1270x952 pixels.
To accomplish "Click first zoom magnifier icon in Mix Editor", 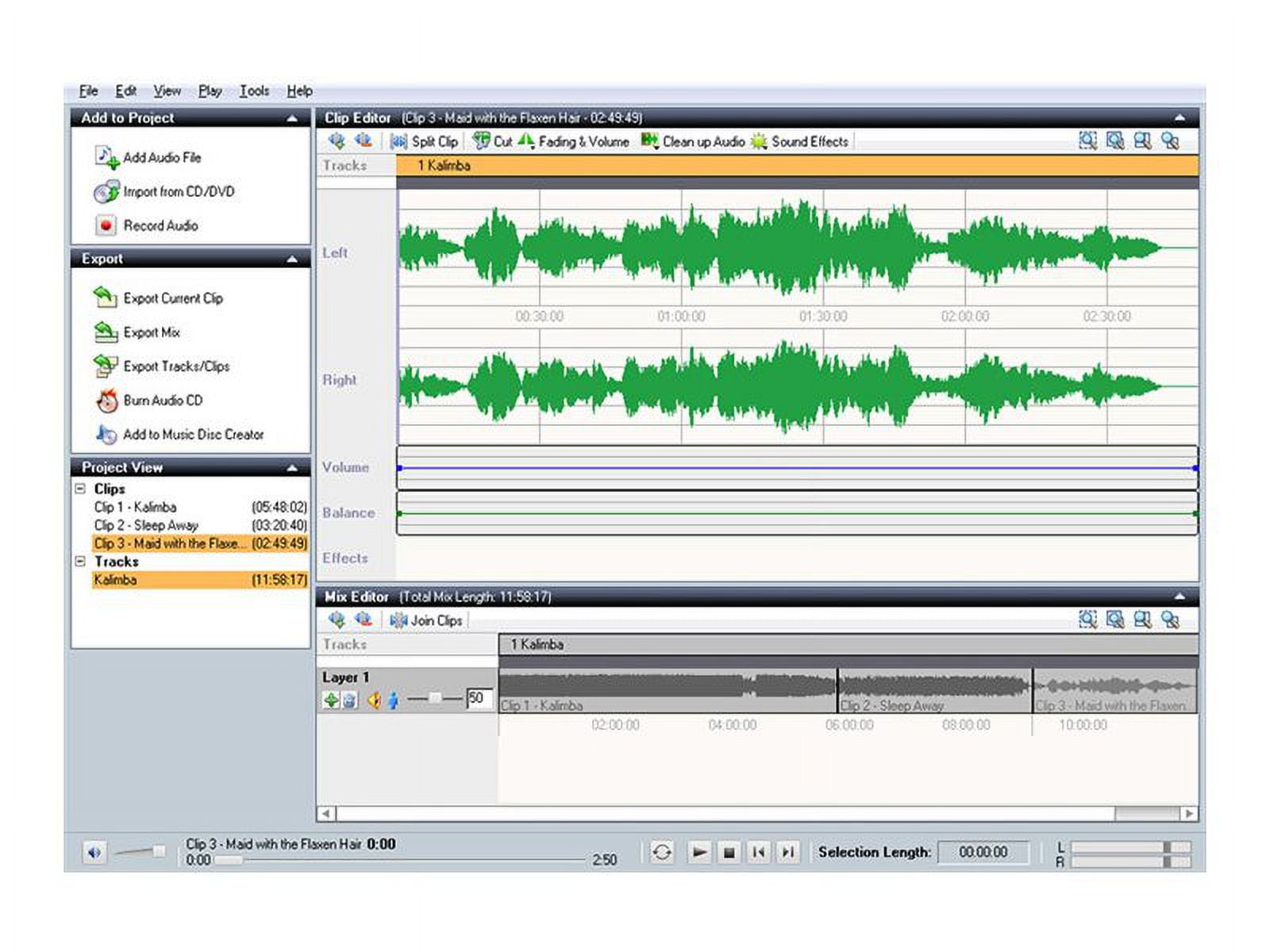I will coord(1088,620).
